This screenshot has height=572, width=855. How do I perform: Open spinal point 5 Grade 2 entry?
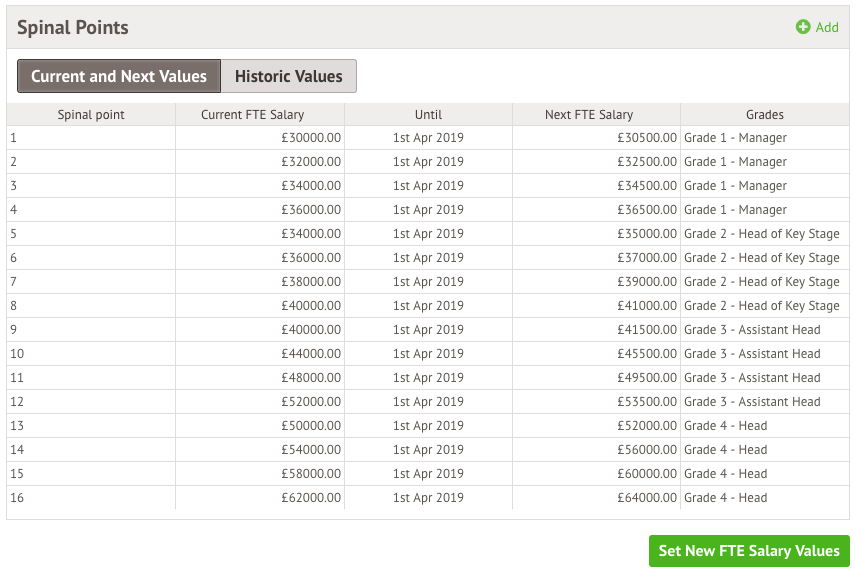point(762,234)
